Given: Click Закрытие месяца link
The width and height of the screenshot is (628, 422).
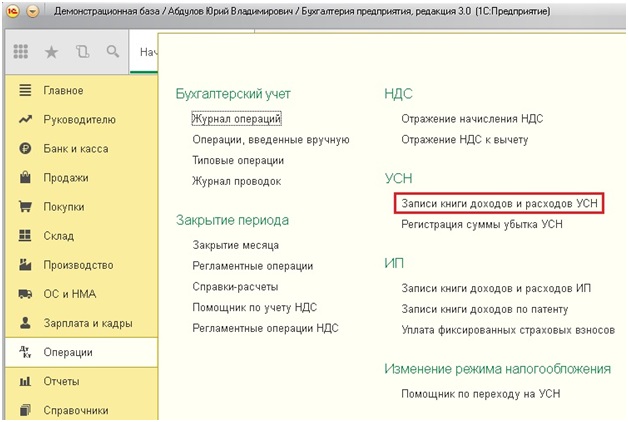Looking at the screenshot, I should 236,245.
